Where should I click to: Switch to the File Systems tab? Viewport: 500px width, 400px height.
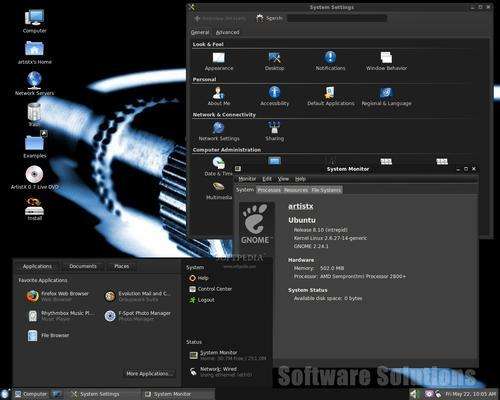pyautogui.click(x=326, y=190)
